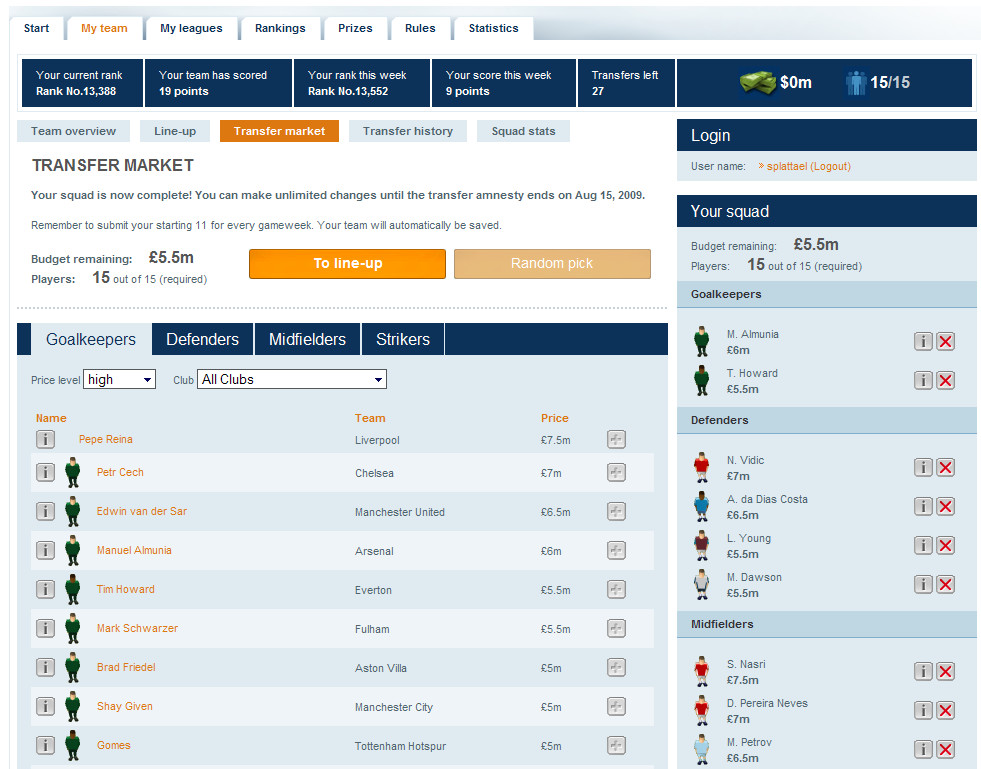
Task: Show info for T. Howard in squad panel
Action: tap(923, 380)
